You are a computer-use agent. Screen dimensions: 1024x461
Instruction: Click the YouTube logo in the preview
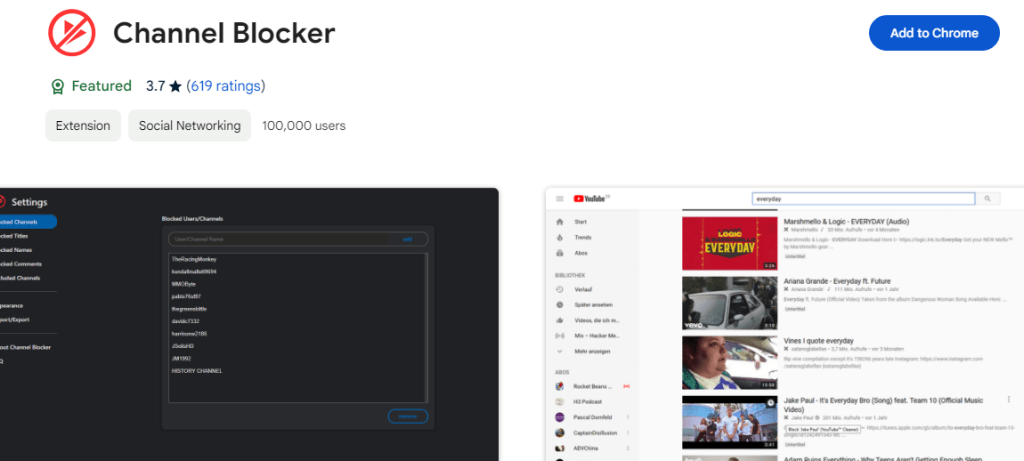pos(590,199)
